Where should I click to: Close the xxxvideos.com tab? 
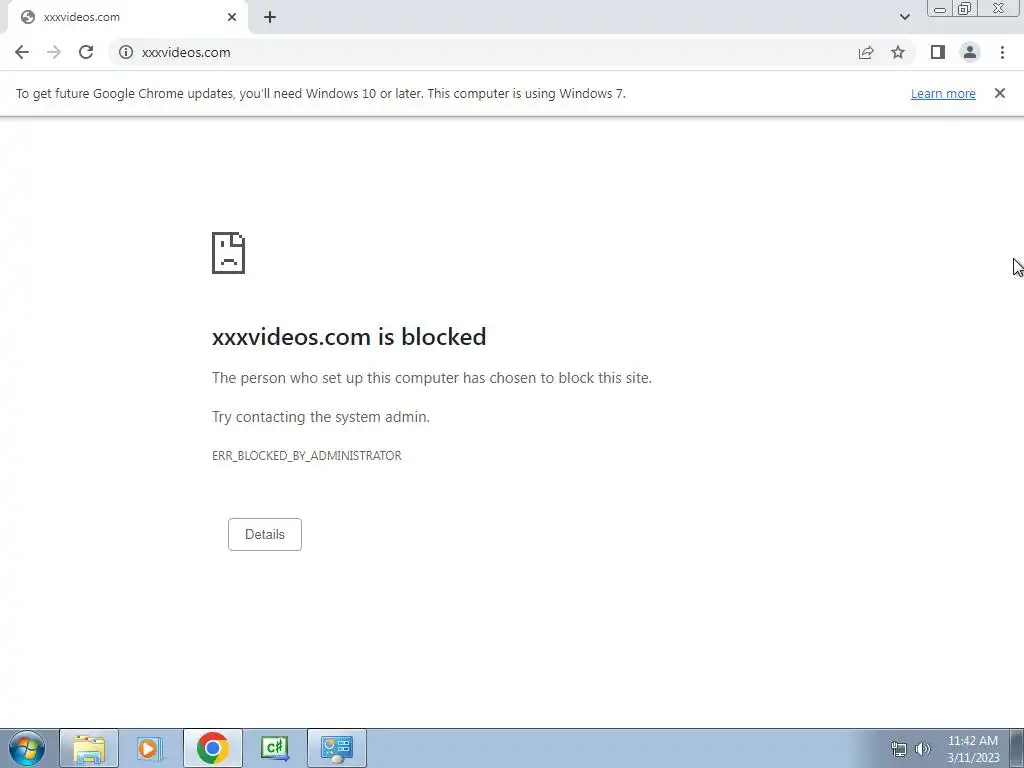[x=232, y=17]
